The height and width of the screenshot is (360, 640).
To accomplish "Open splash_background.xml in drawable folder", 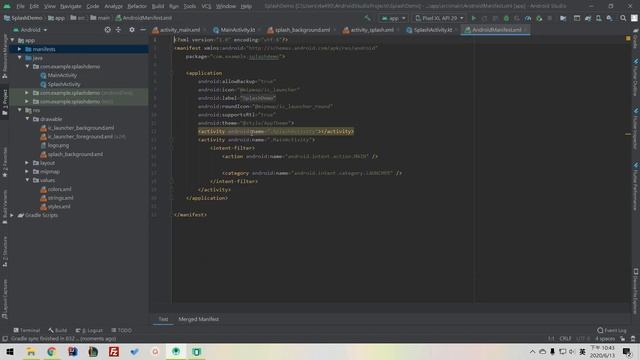I will coord(75,154).
